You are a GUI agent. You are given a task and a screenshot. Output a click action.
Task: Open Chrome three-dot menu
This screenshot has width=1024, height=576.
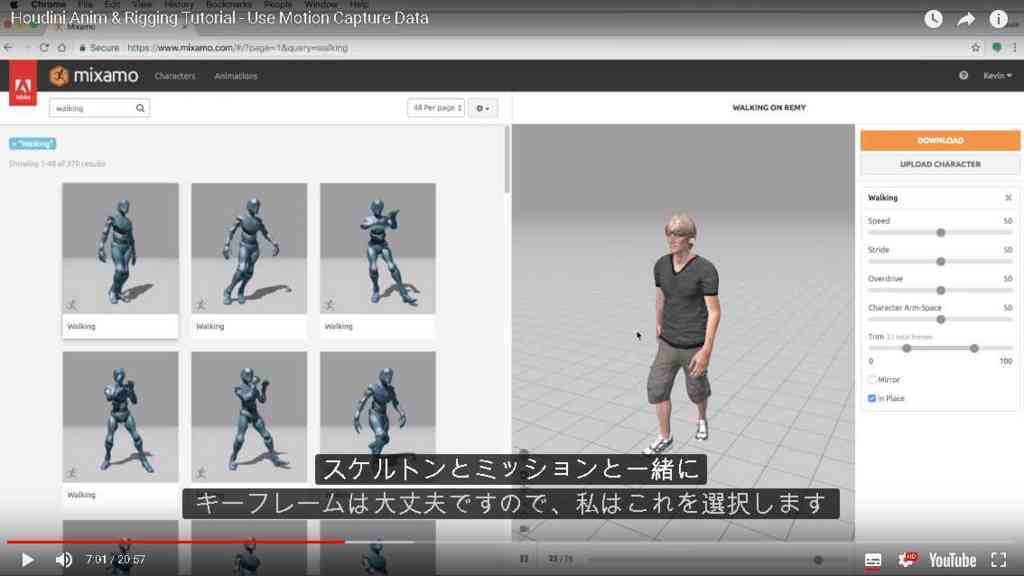point(1014,48)
